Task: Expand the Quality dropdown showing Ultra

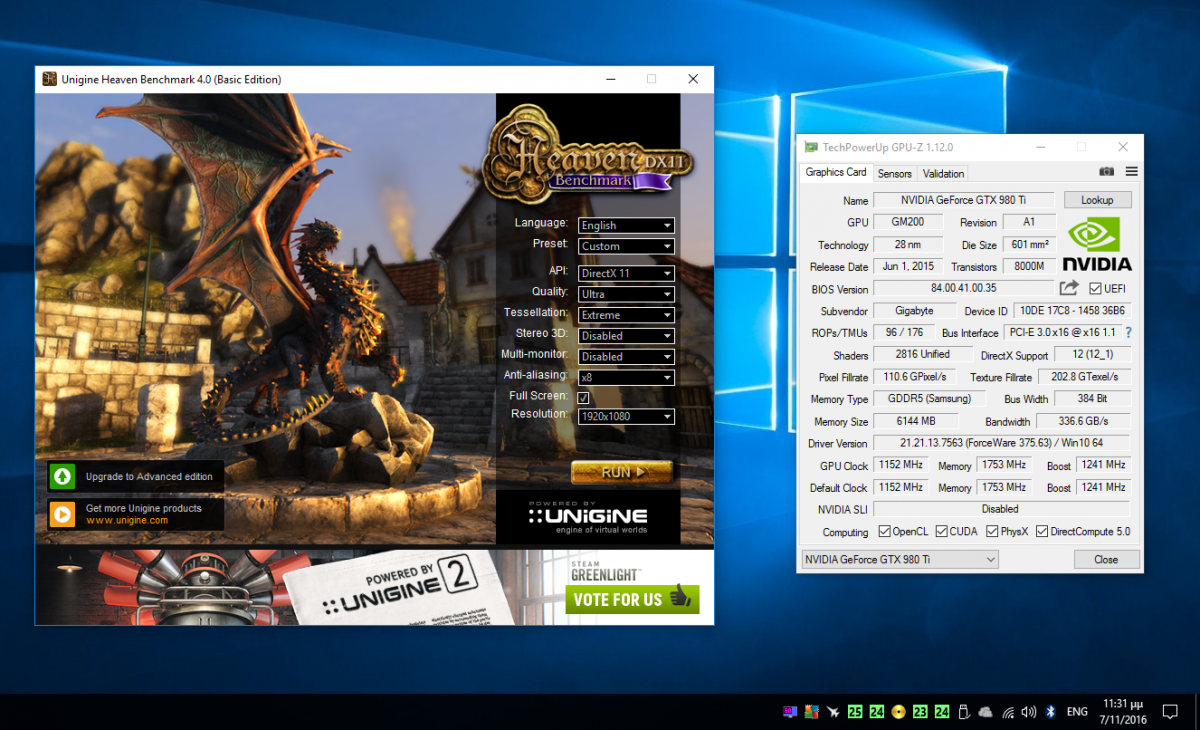Action: click(x=626, y=294)
